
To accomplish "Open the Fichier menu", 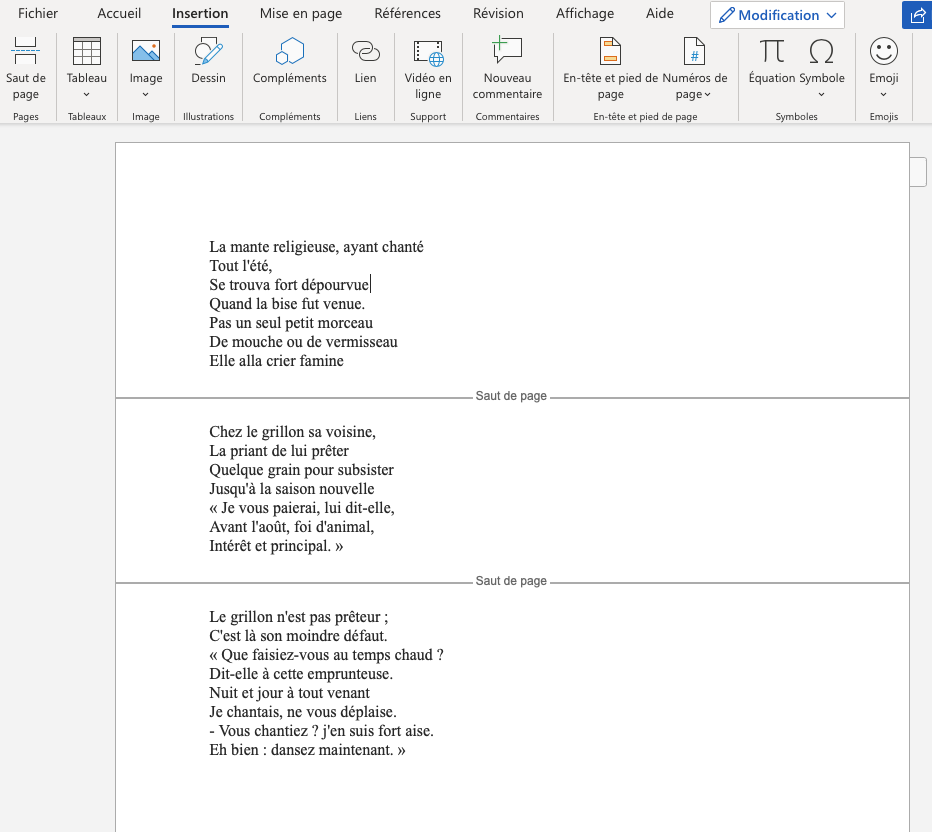I will coord(38,14).
